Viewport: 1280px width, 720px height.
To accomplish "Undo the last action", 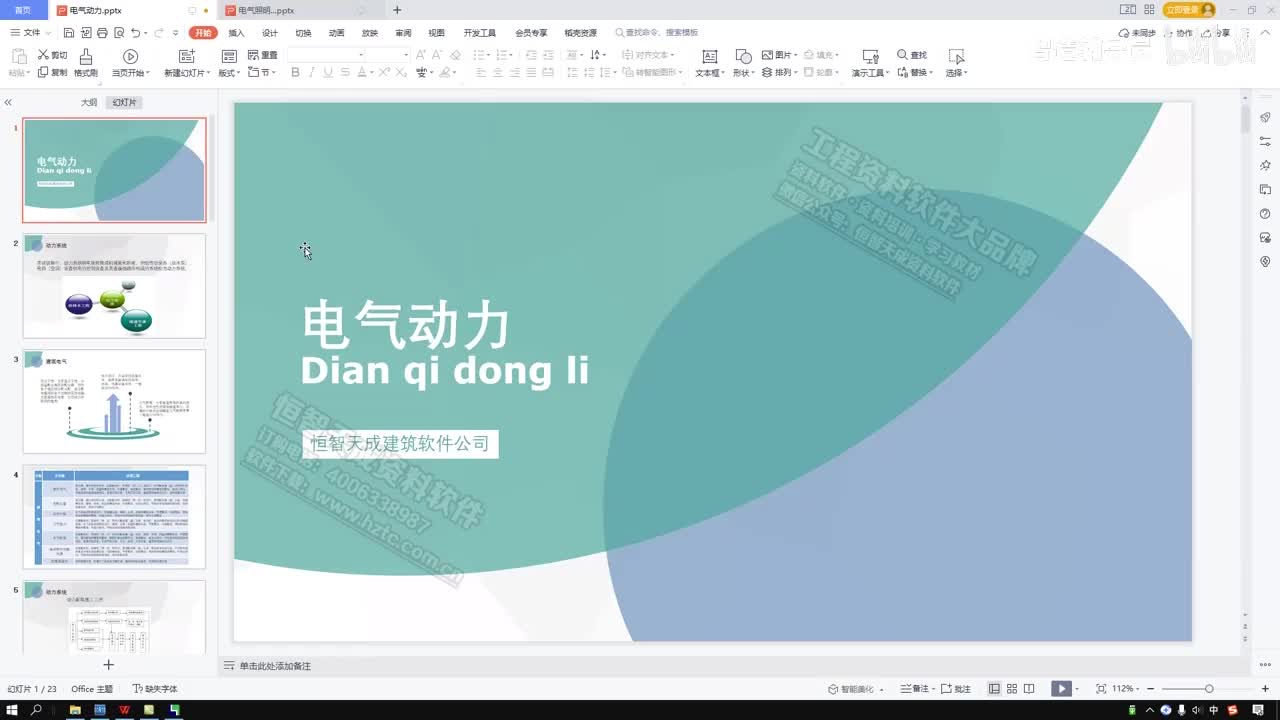I will [x=135, y=33].
